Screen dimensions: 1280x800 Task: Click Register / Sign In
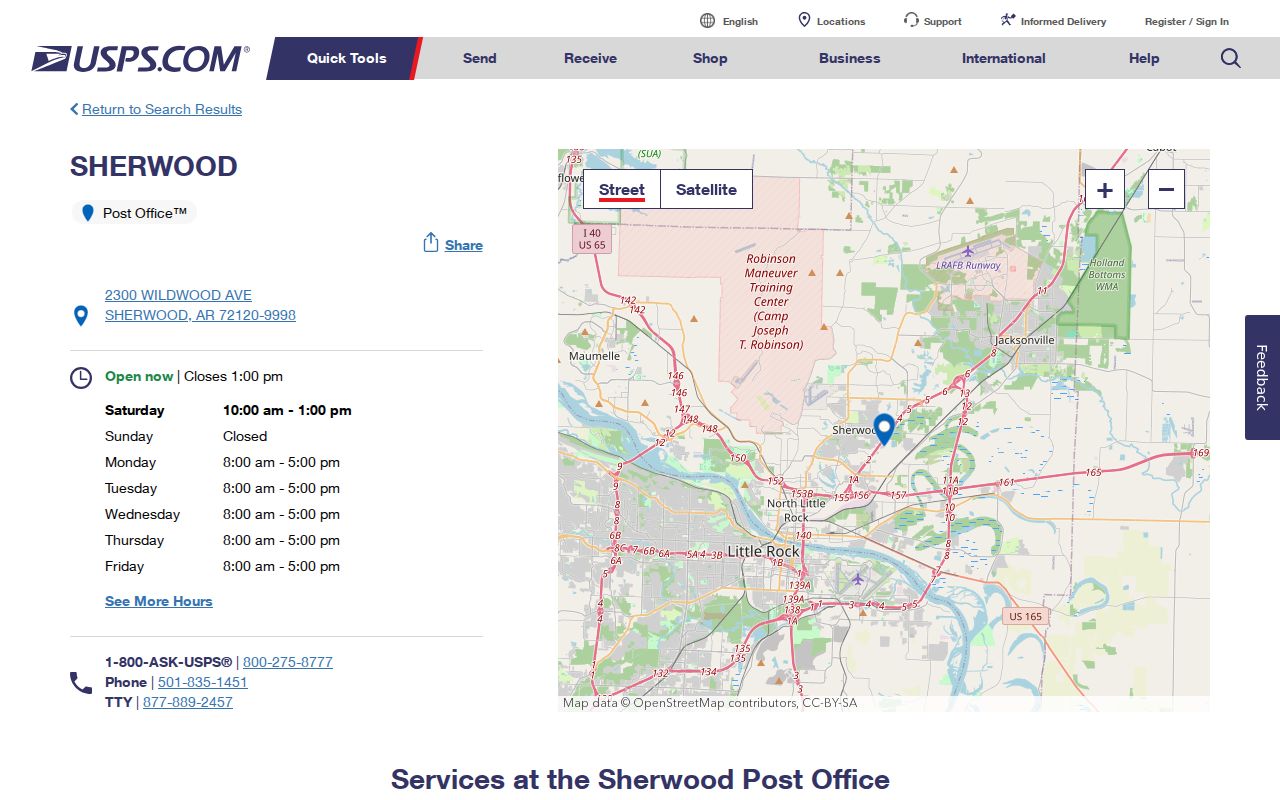(x=1187, y=21)
